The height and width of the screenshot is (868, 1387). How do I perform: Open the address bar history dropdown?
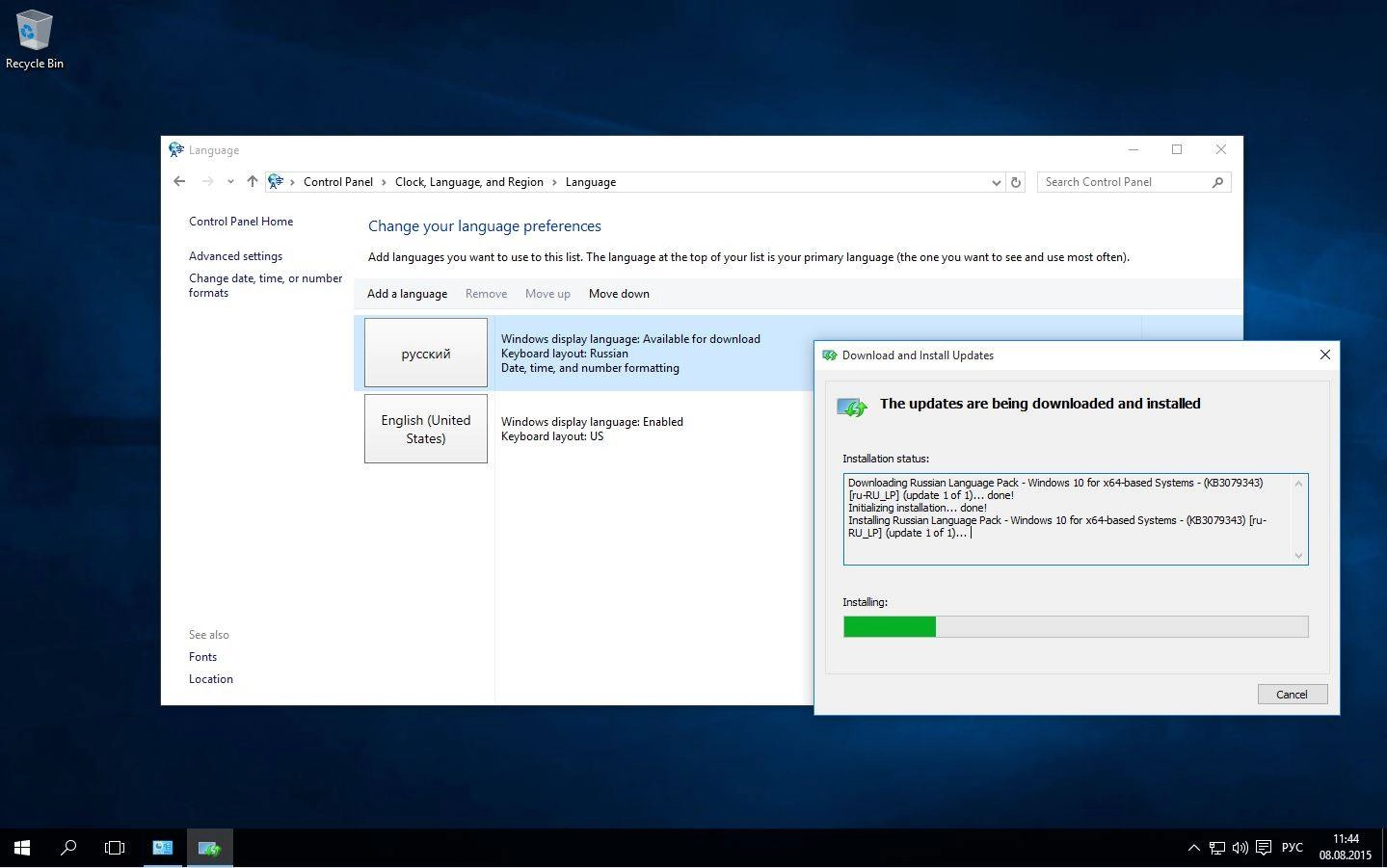pos(996,182)
